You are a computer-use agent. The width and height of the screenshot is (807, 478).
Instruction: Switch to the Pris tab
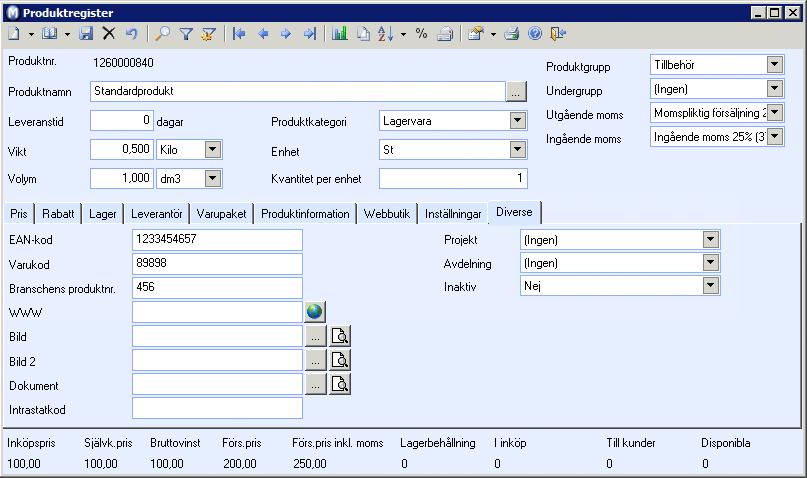pos(19,214)
